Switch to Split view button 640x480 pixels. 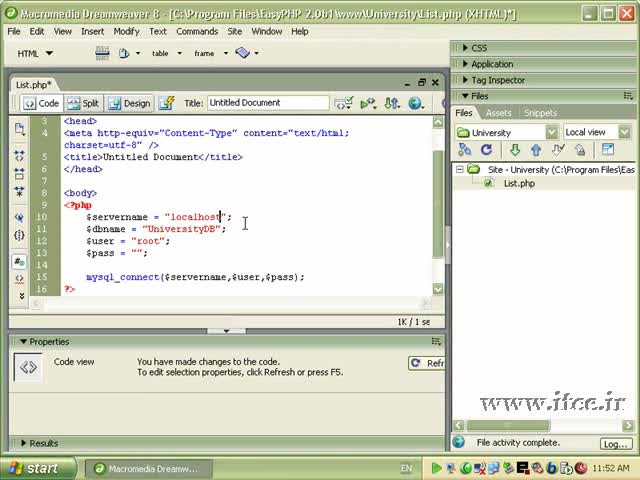pyautogui.click(x=83, y=103)
